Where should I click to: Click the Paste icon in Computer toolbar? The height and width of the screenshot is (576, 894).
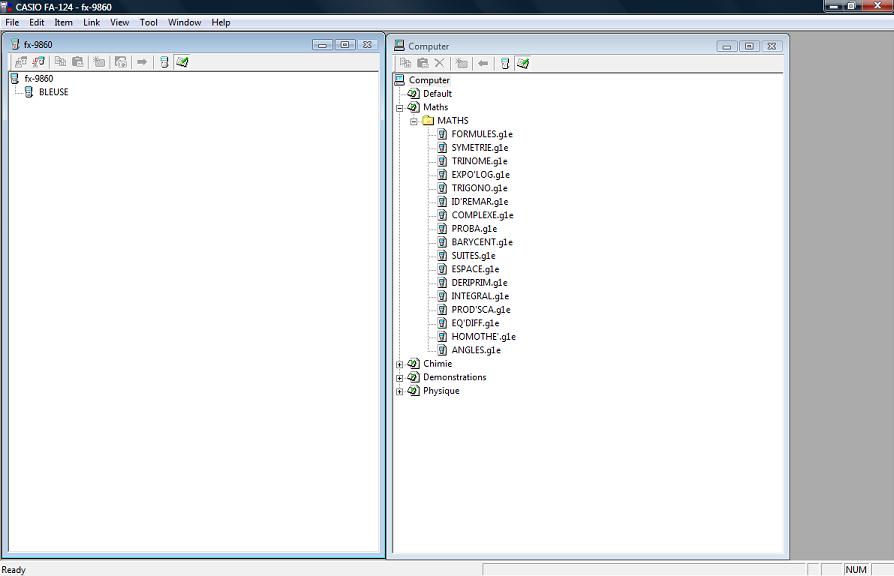pos(423,63)
